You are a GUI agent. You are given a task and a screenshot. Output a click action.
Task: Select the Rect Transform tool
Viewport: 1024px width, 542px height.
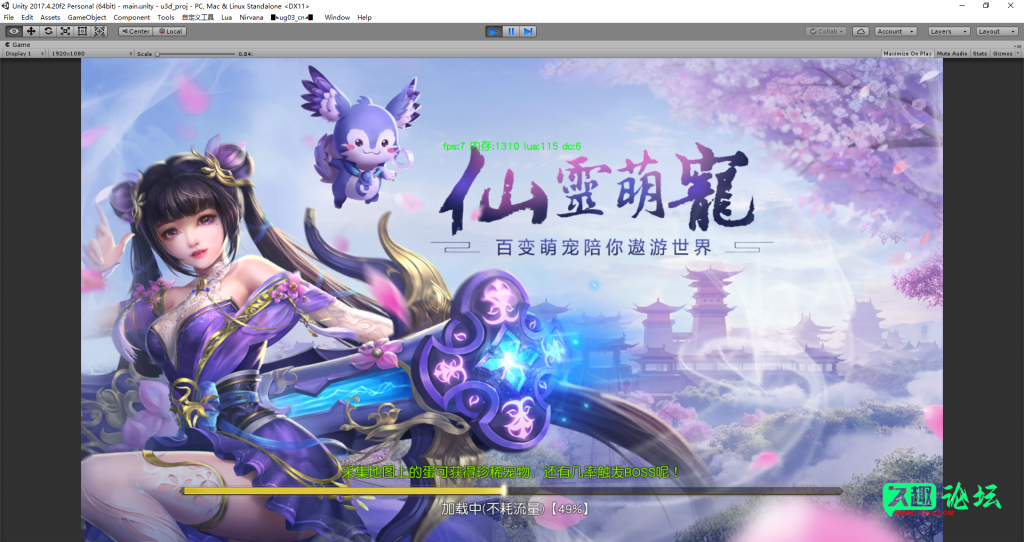click(x=82, y=31)
